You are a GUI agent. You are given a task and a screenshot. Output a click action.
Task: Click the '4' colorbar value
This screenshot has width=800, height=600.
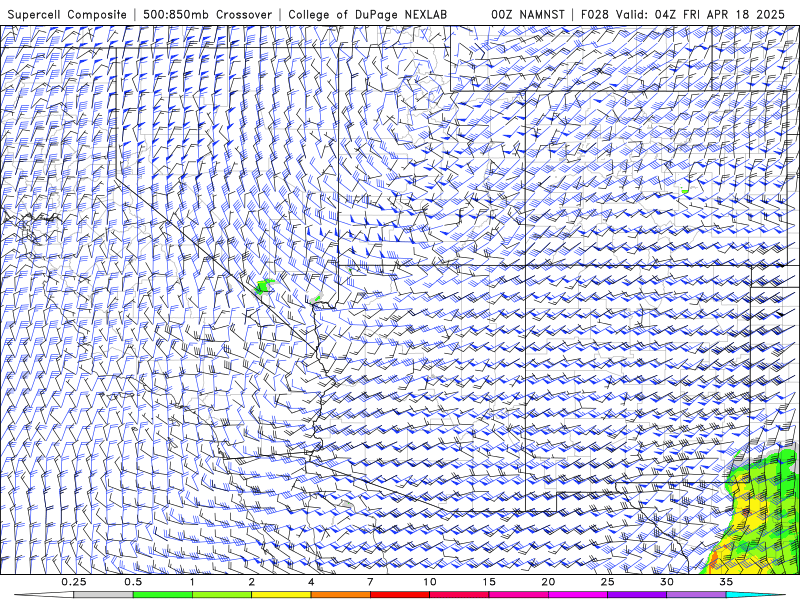pyautogui.click(x=311, y=582)
